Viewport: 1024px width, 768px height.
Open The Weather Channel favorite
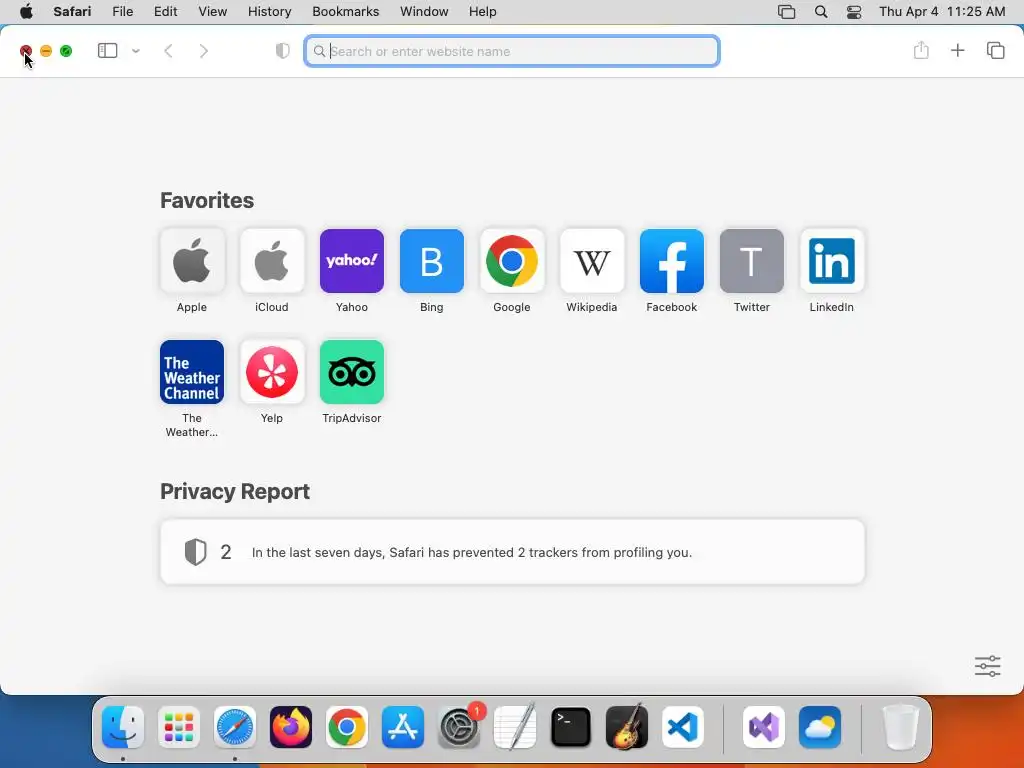pyautogui.click(x=191, y=372)
